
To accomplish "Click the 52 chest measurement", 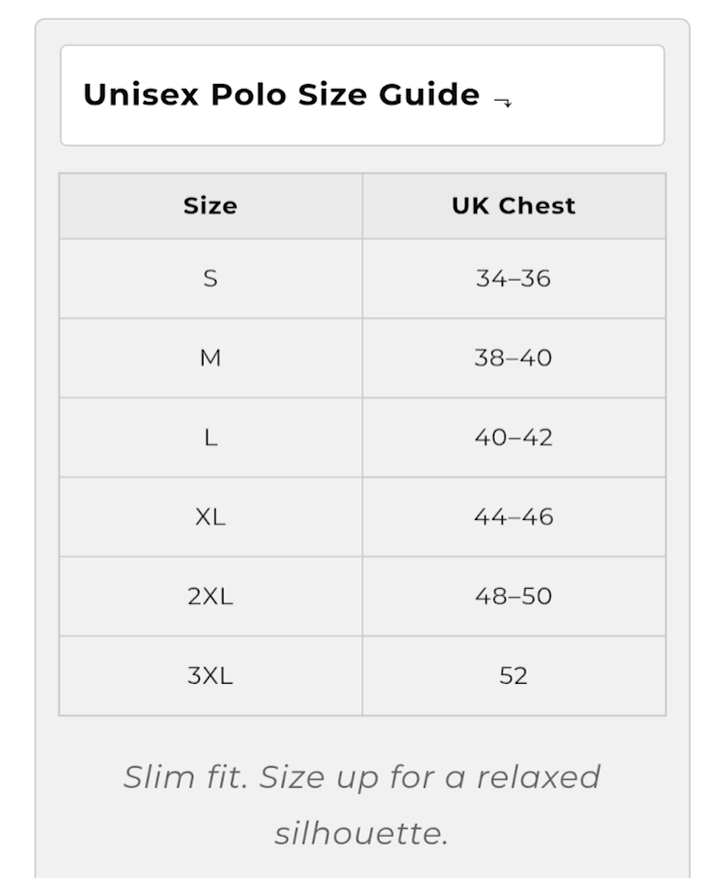I will tap(513, 676).
